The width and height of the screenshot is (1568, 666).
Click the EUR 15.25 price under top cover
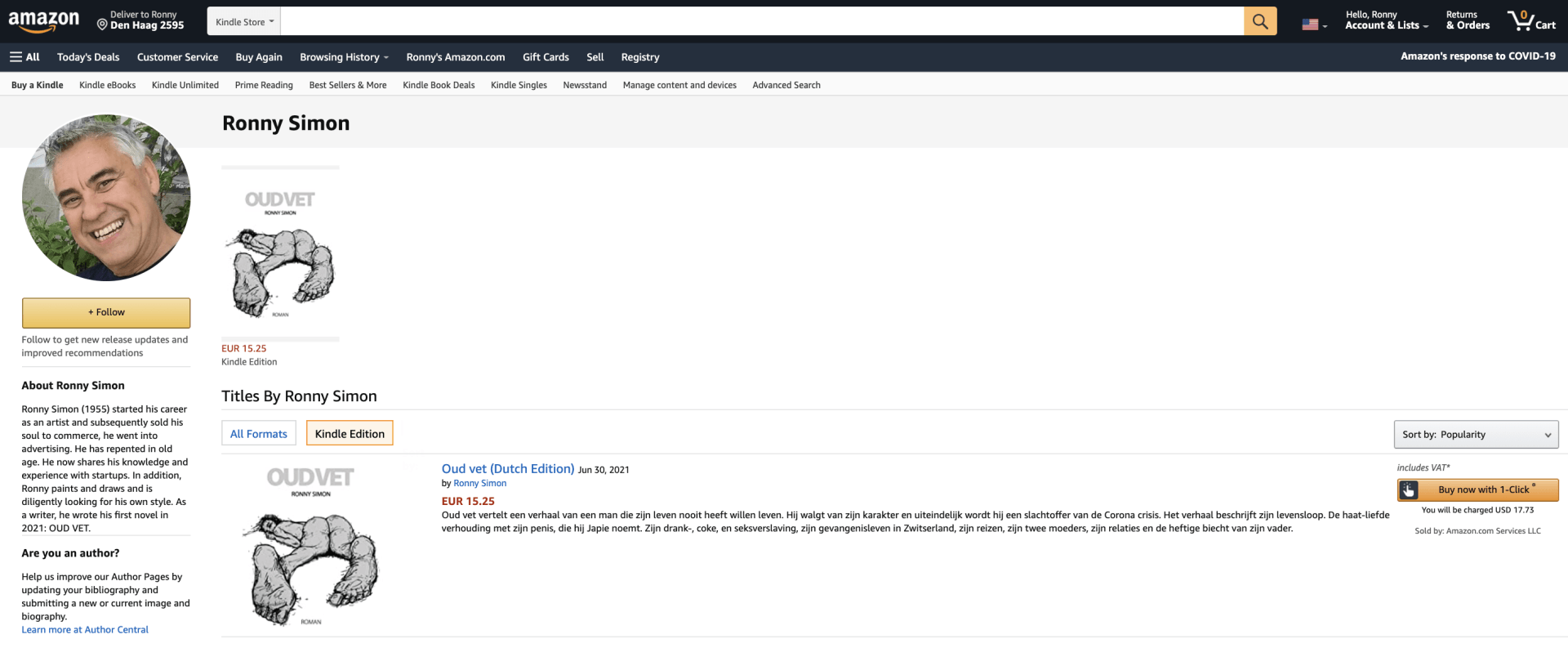click(x=244, y=349)
